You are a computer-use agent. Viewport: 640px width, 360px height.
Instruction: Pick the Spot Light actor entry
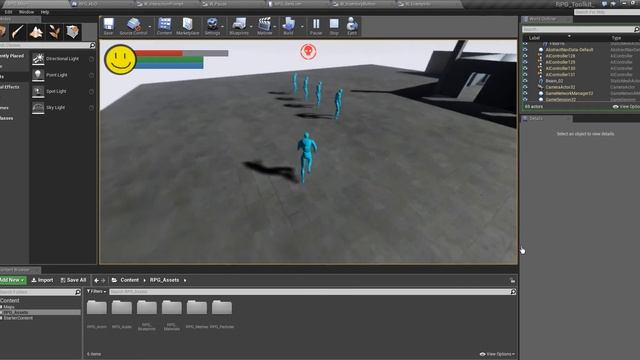click(63, 91)
